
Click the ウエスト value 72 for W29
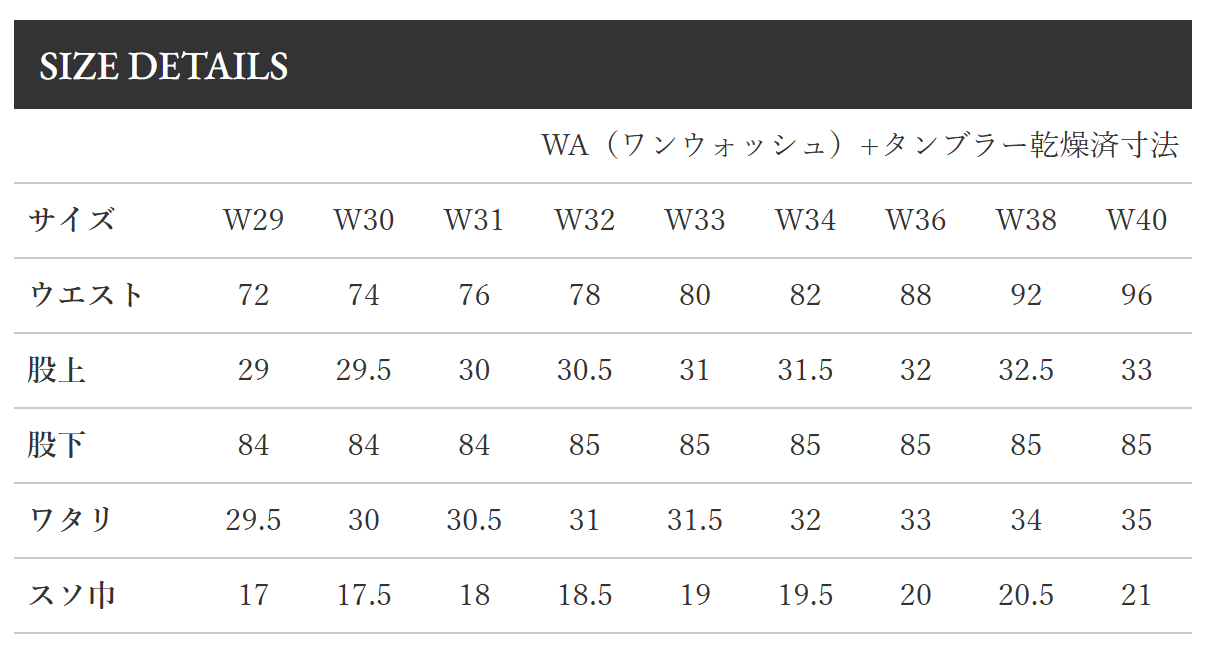click(x=253, y=295)
